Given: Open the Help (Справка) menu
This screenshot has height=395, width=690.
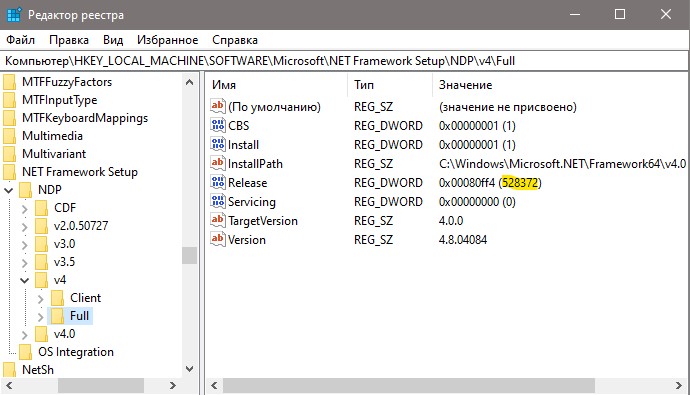Looking at the screenshot, I should (235, 40).
